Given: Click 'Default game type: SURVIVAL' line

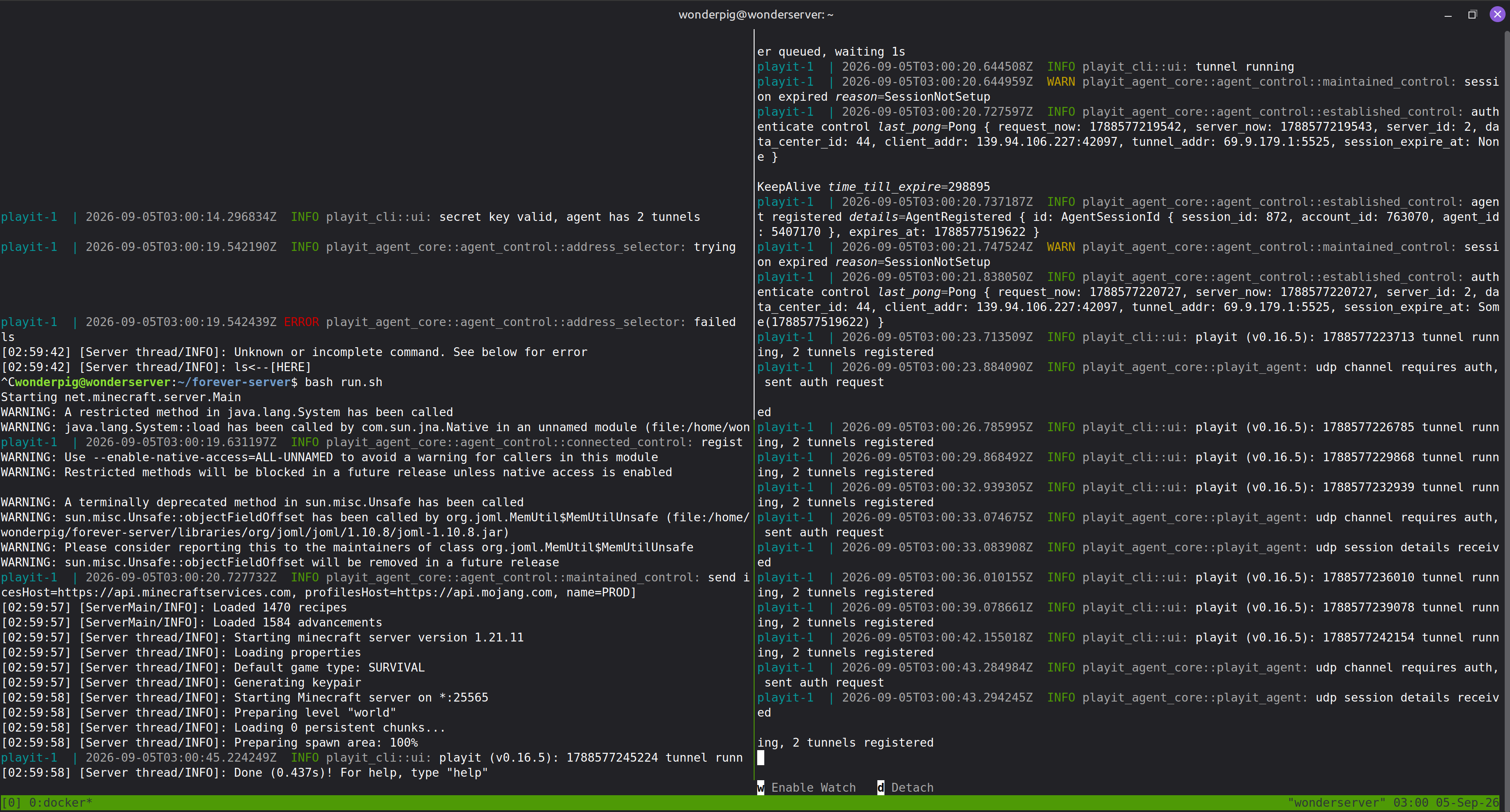Looking at the screenshot, I should tap(212, 667).
